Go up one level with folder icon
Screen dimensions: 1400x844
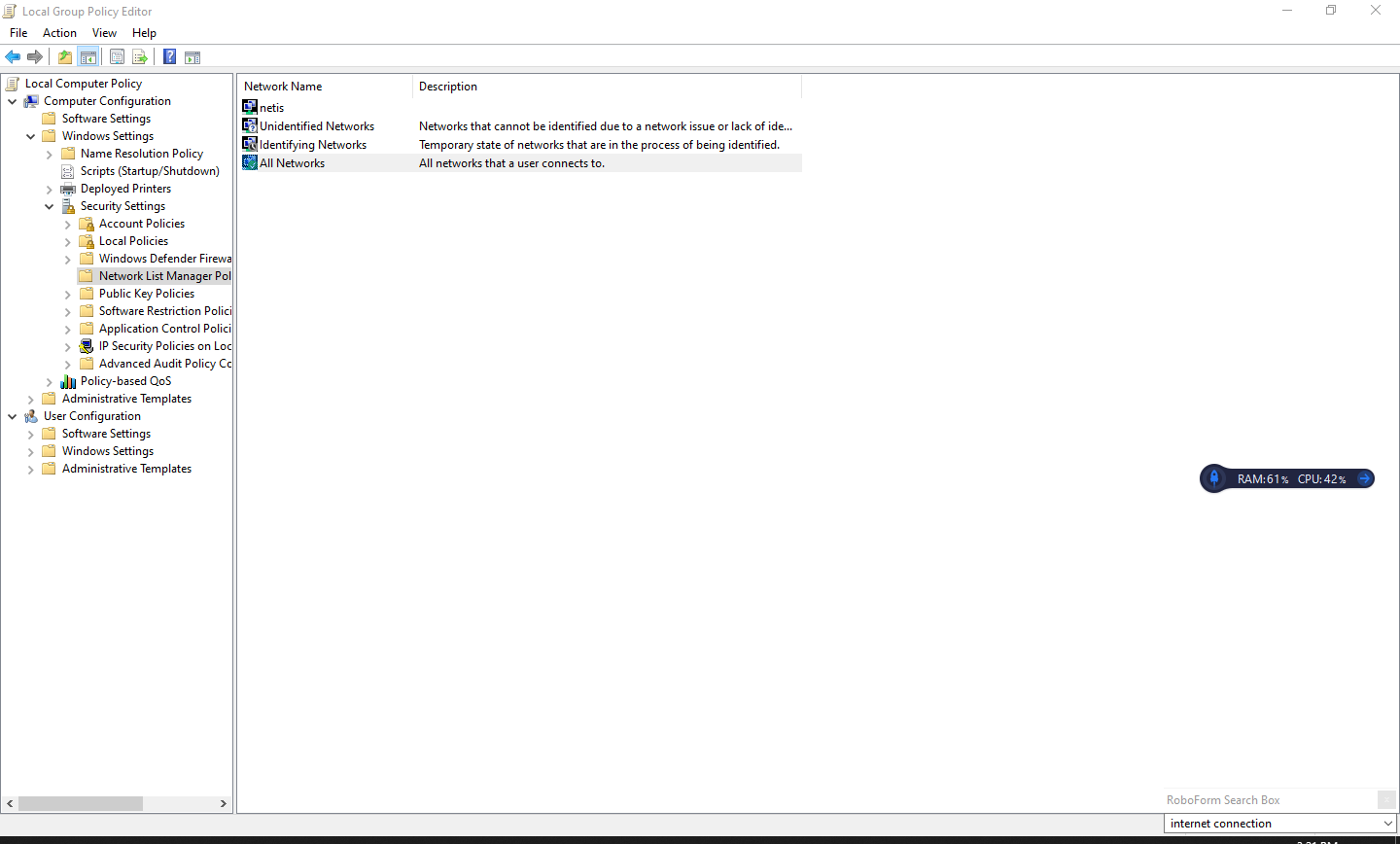pyautogui.click(x=65, y=57)
